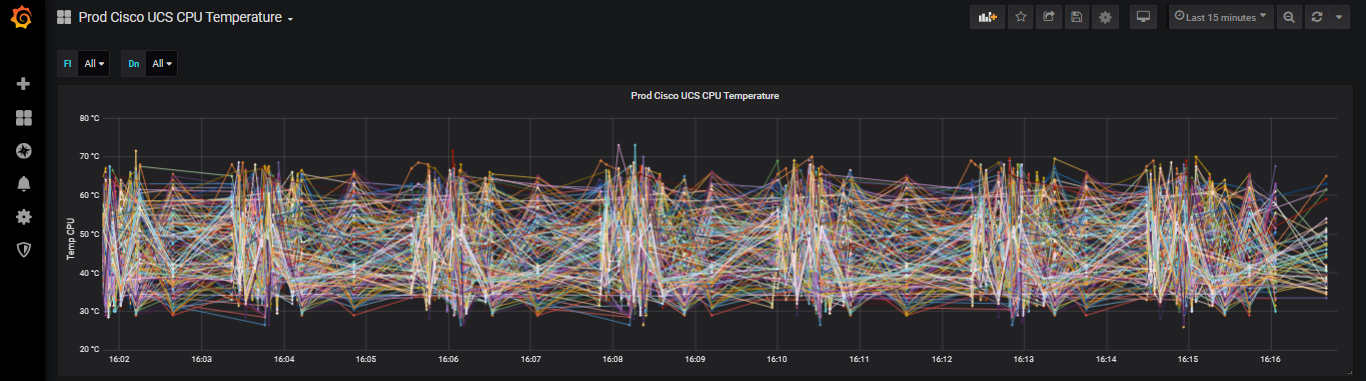Viewport: 1366px width, 381px height.
Task: Click the 60 °C y-axis label
Action: (x=89, y=195)
